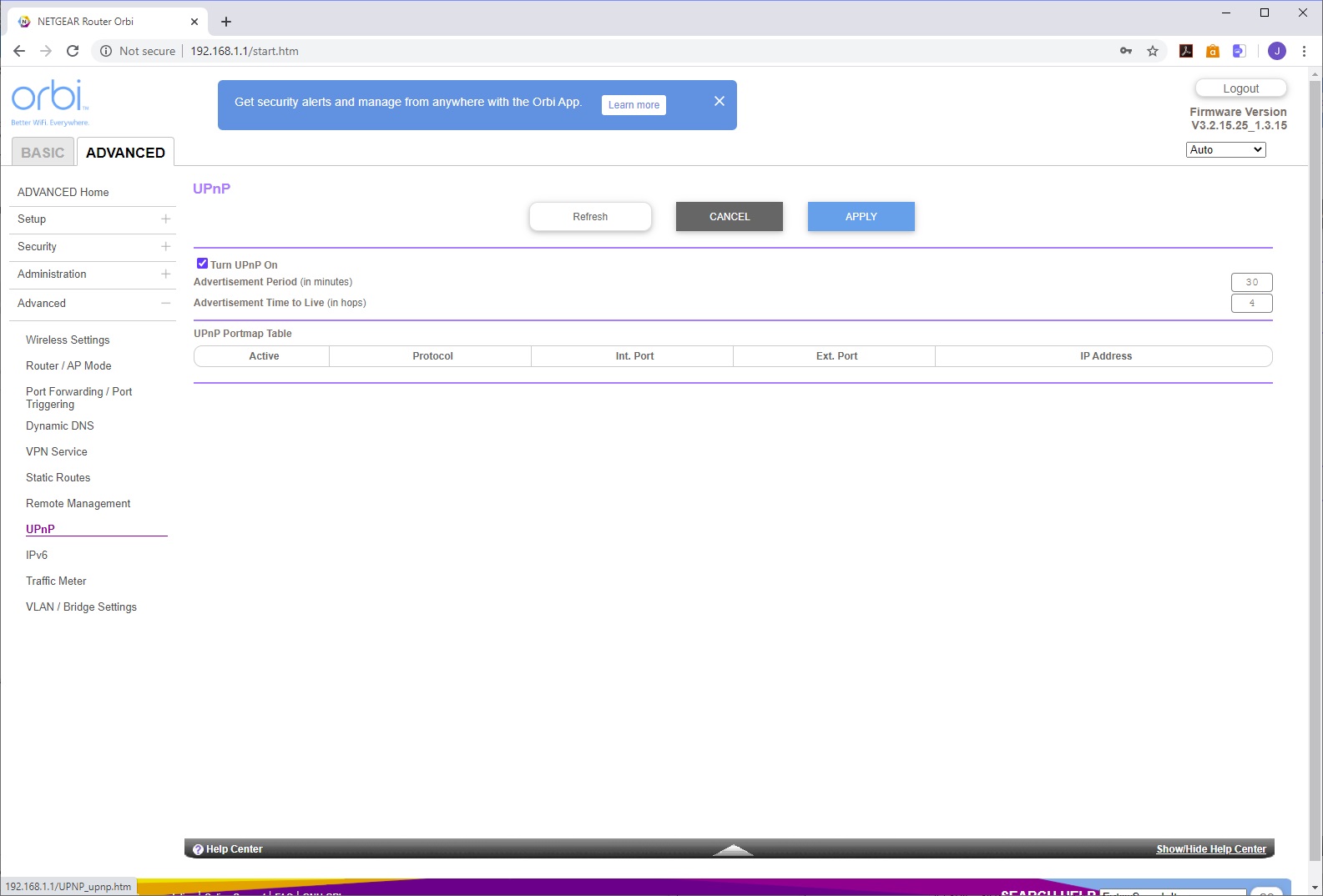Dismiss the Orbi App banner

pyautogui.click(x=720, y=101)
